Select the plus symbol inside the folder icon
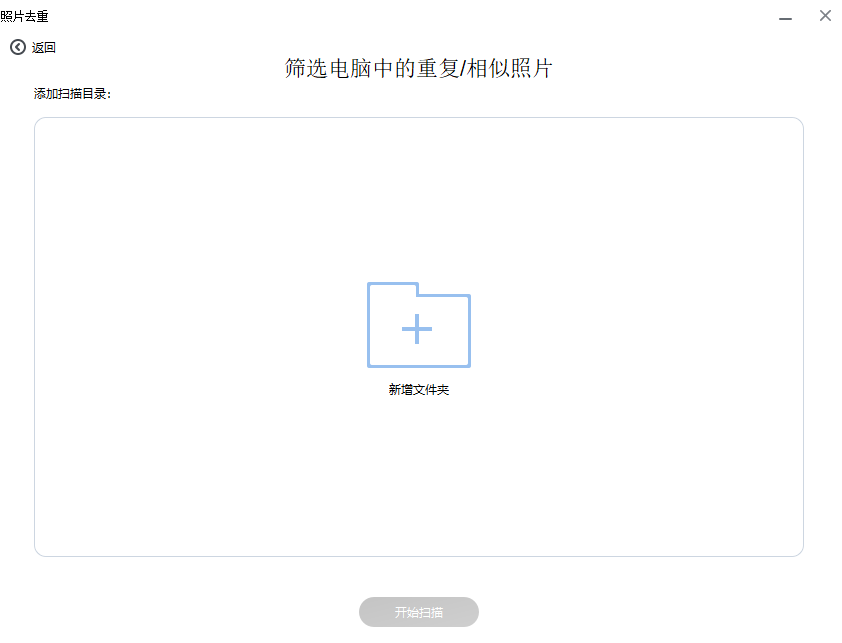Screen dimensions: 842x643 [418, 330]
